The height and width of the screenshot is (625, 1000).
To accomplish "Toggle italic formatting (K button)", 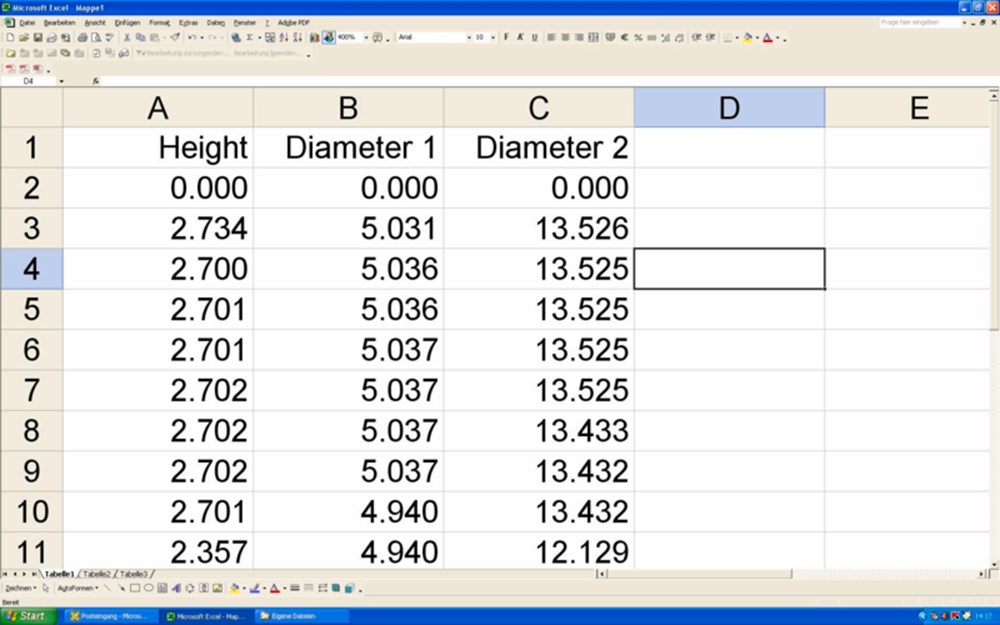I will 520,37.
